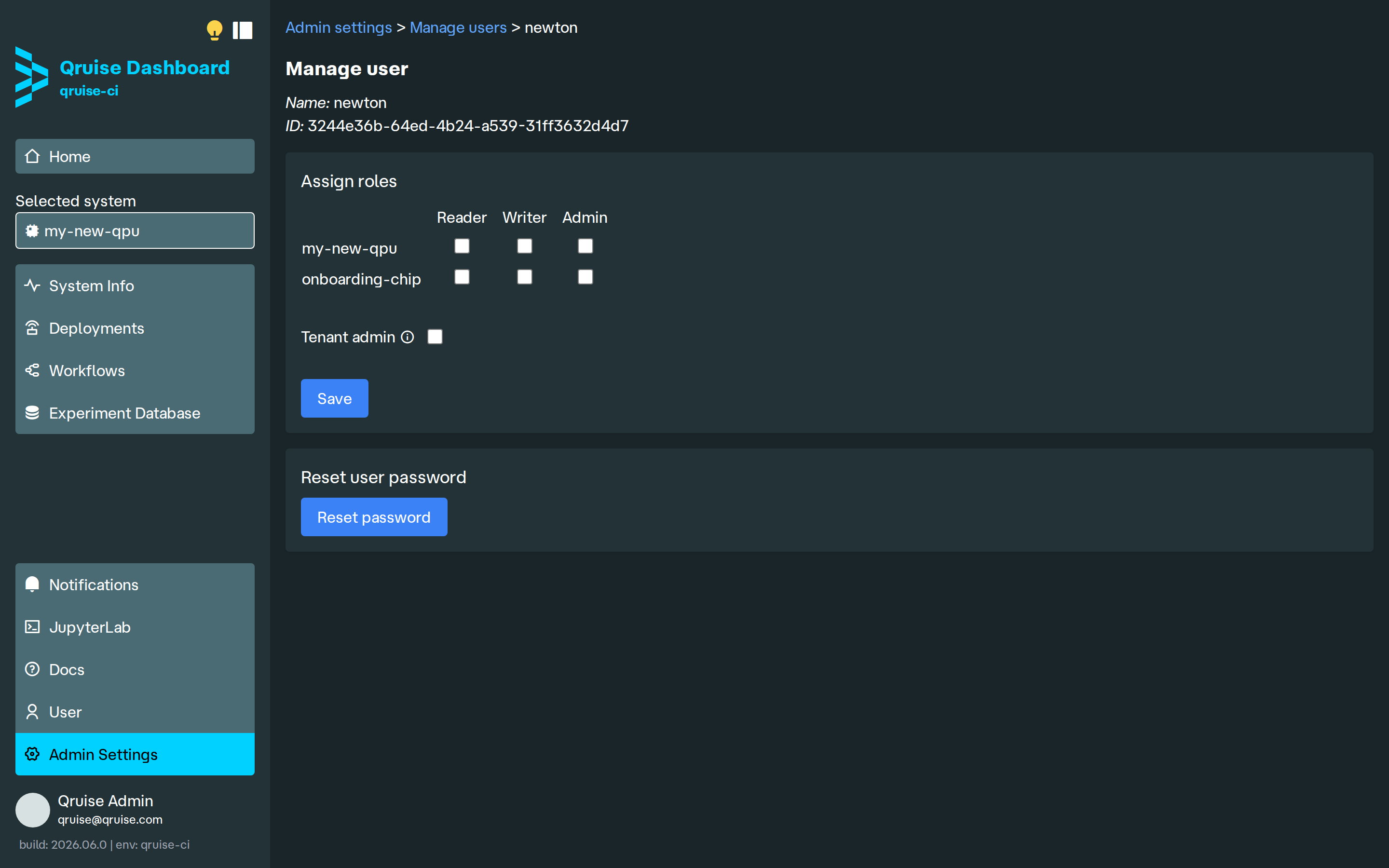Click the Qruise Dashboard title
1389x868 pixels.
(145, 68)
